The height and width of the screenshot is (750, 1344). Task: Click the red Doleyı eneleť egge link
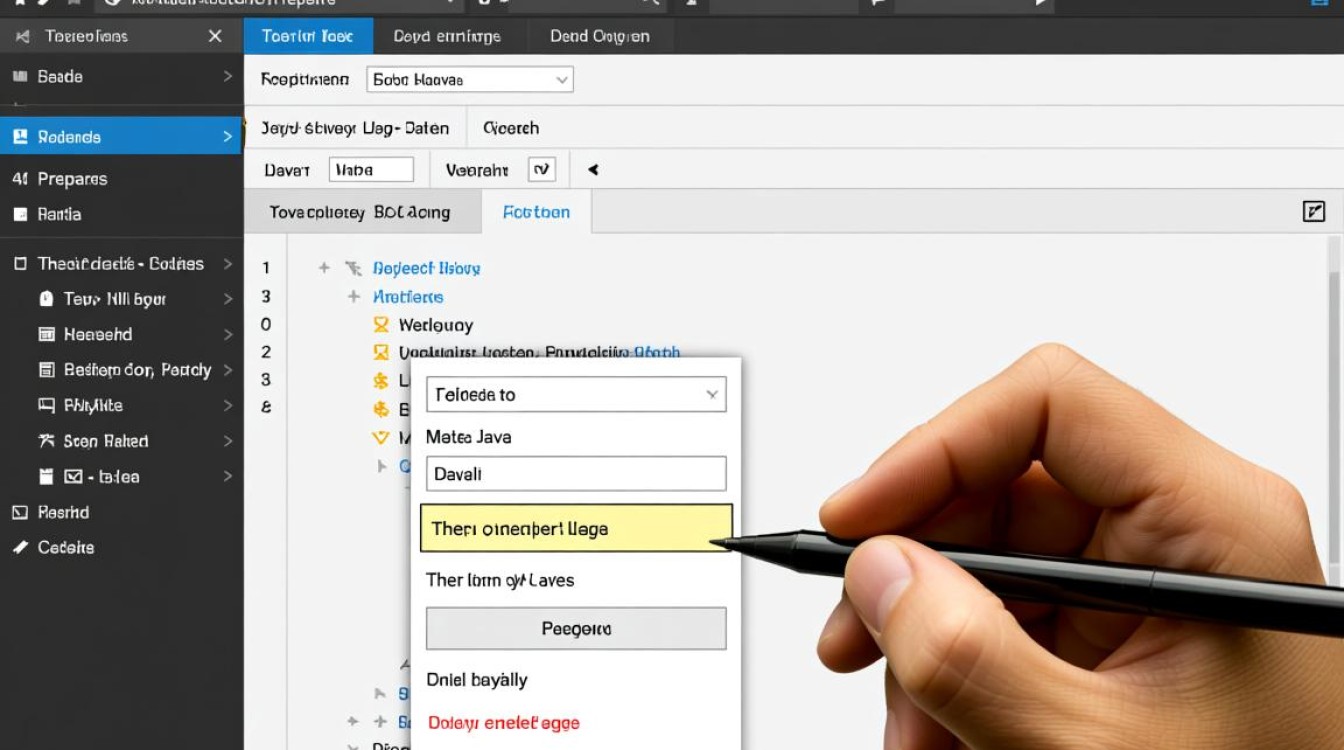503,723
